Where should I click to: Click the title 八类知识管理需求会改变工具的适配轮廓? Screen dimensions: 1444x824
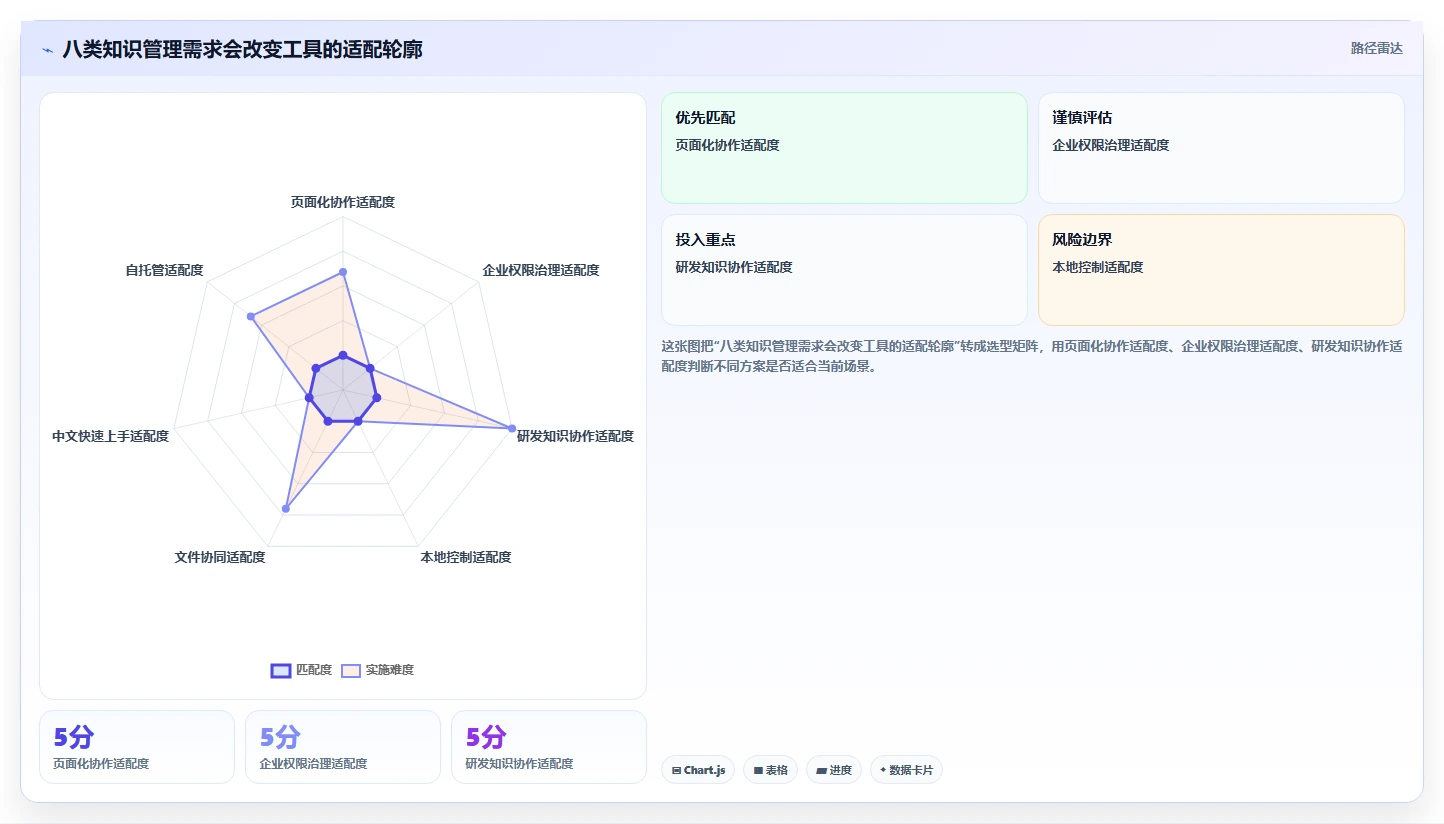(243, 49)
